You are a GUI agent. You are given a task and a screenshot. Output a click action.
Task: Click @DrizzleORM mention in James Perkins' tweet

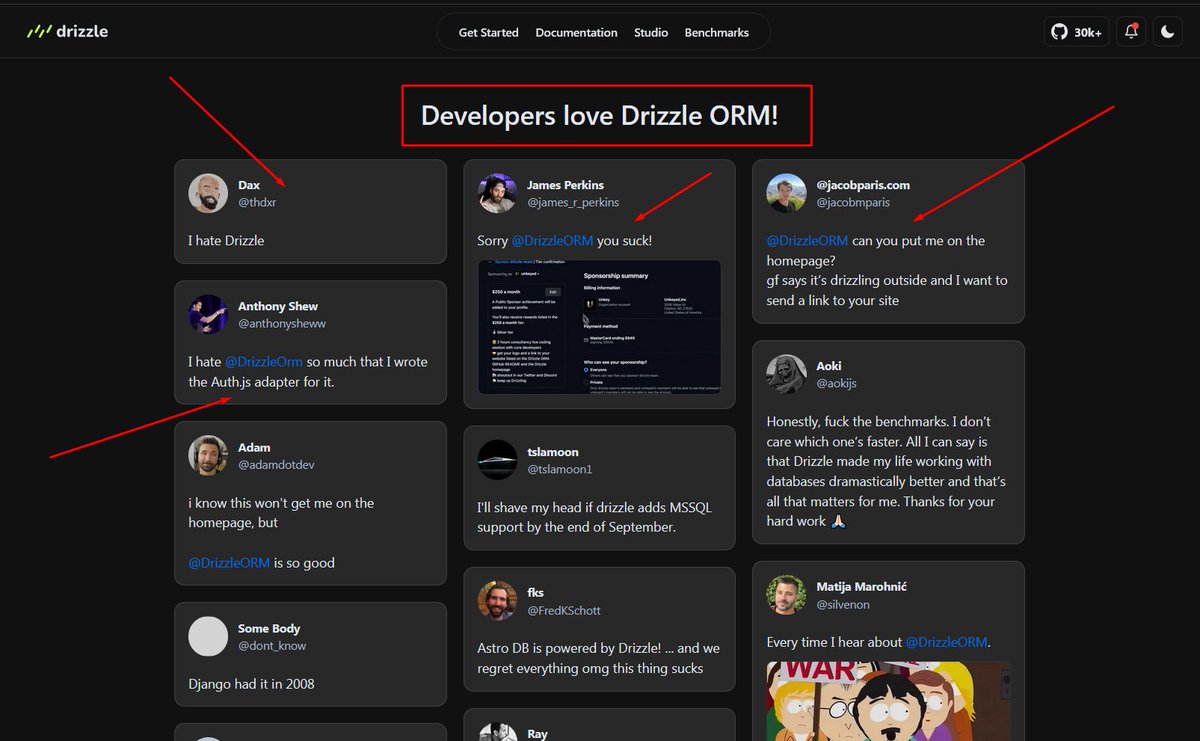click(x=553, y=241)
